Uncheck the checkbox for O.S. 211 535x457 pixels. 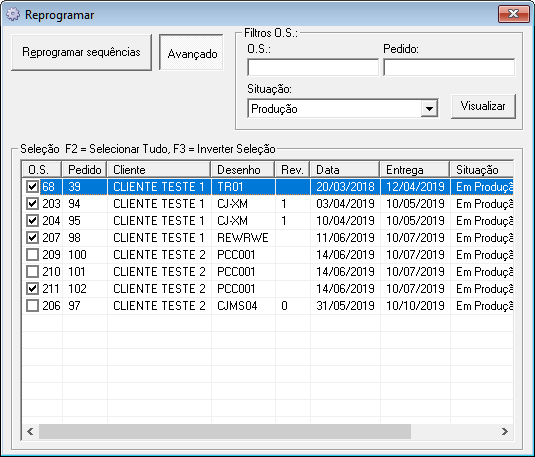32,289
